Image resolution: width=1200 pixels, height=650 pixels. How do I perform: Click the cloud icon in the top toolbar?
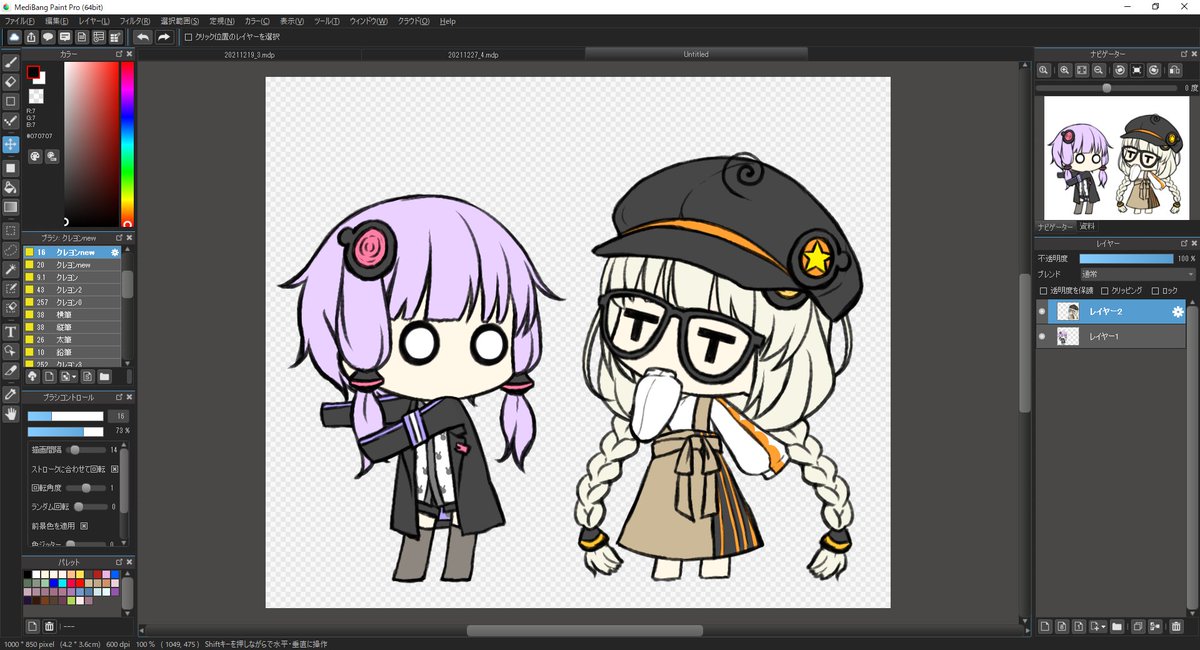point(14,37)
